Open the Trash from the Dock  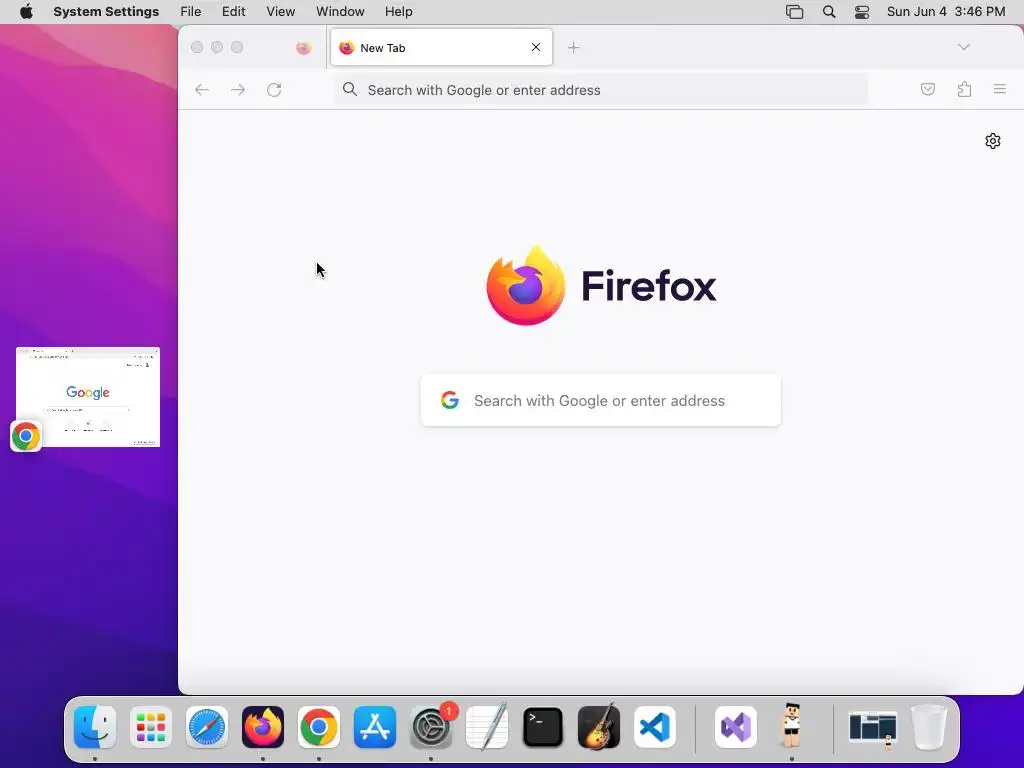pyautogui.click(x=929, y=727)
